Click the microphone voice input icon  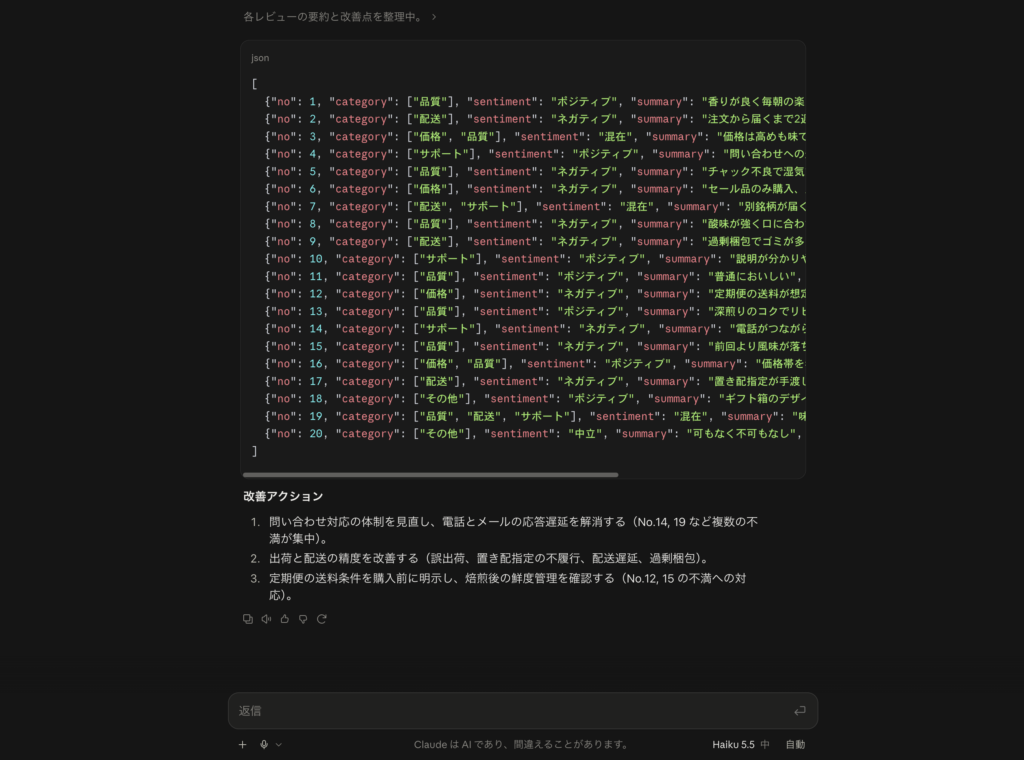pos(264,744)
